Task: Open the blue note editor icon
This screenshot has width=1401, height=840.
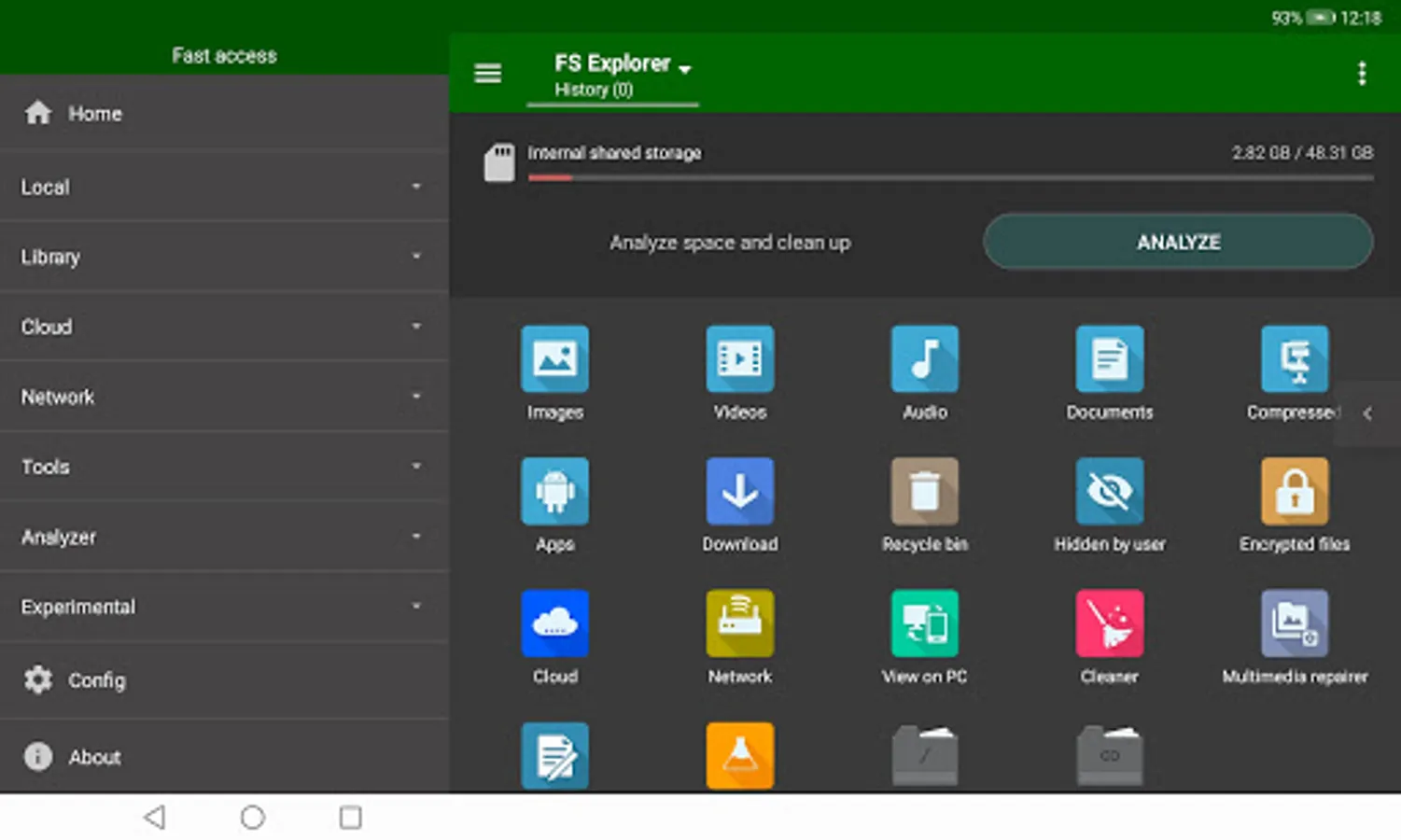Action: coord(554,756)
